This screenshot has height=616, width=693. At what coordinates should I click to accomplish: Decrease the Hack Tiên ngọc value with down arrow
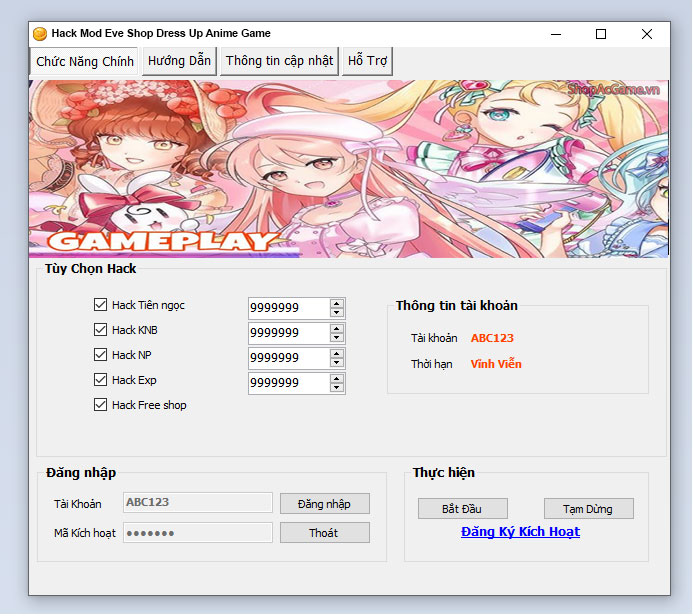(x=337, y=312)
